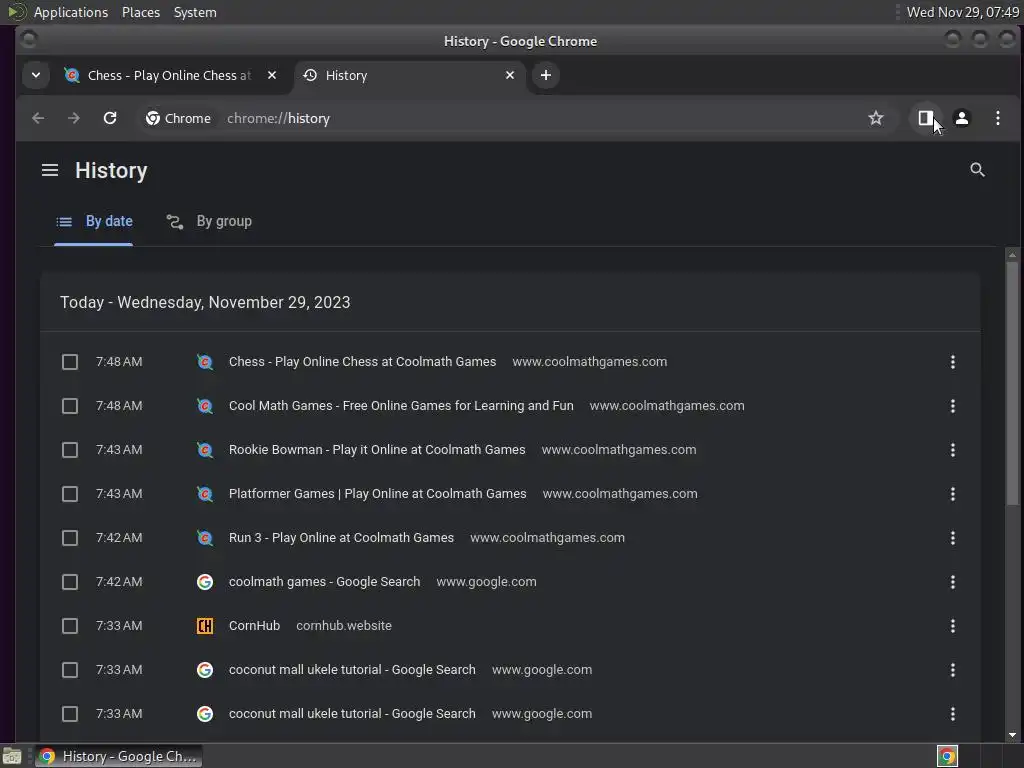Click the Chrome site info chip
Image resolution: width=1024 pixels, height=768 pixels.
[x=179, y=118]
